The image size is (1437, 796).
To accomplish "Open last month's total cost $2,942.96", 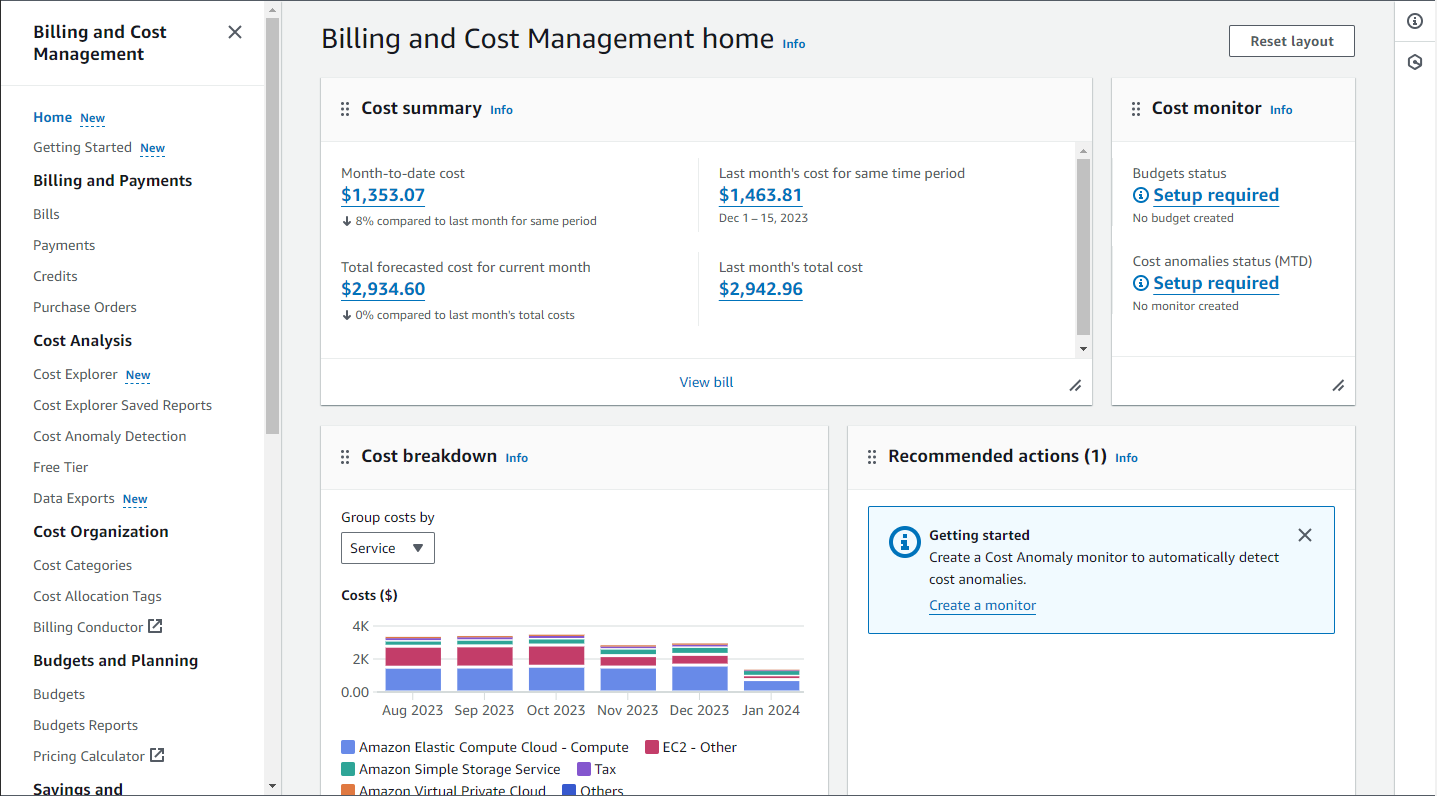I will pos(761,289).
